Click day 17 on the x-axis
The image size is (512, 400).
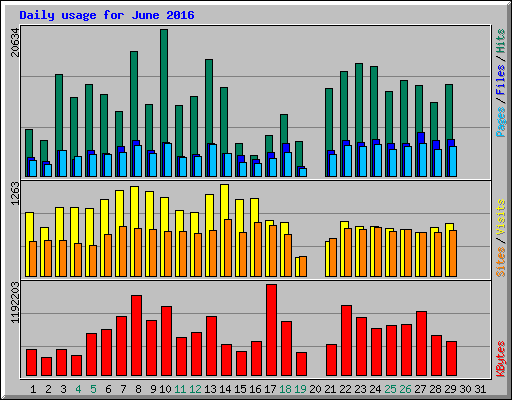pyautogui.click(x=270, y=389)
